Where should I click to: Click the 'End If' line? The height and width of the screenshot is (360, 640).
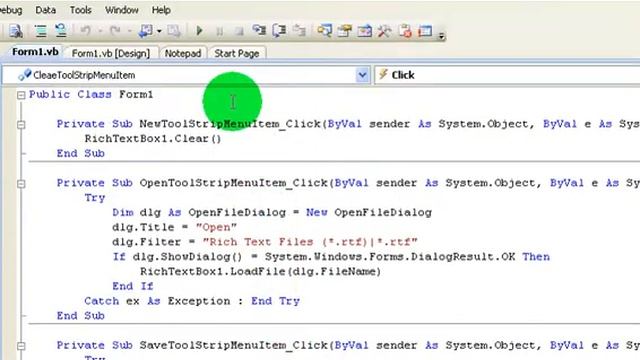pos(133,286)
